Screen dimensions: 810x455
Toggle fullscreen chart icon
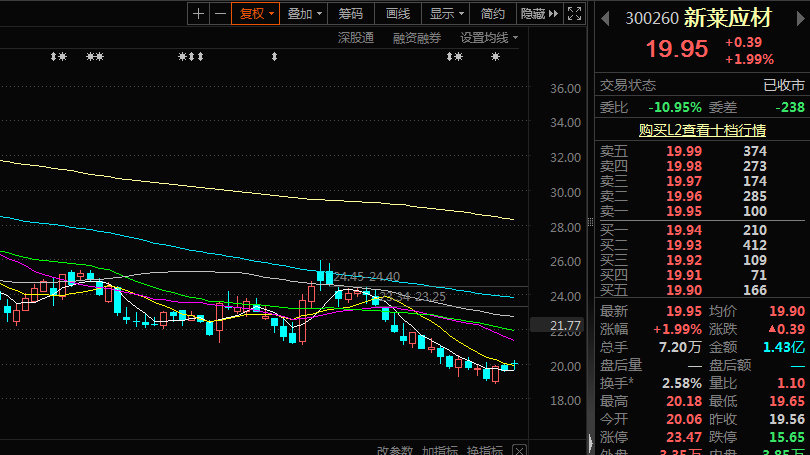(x=574, y=14)
